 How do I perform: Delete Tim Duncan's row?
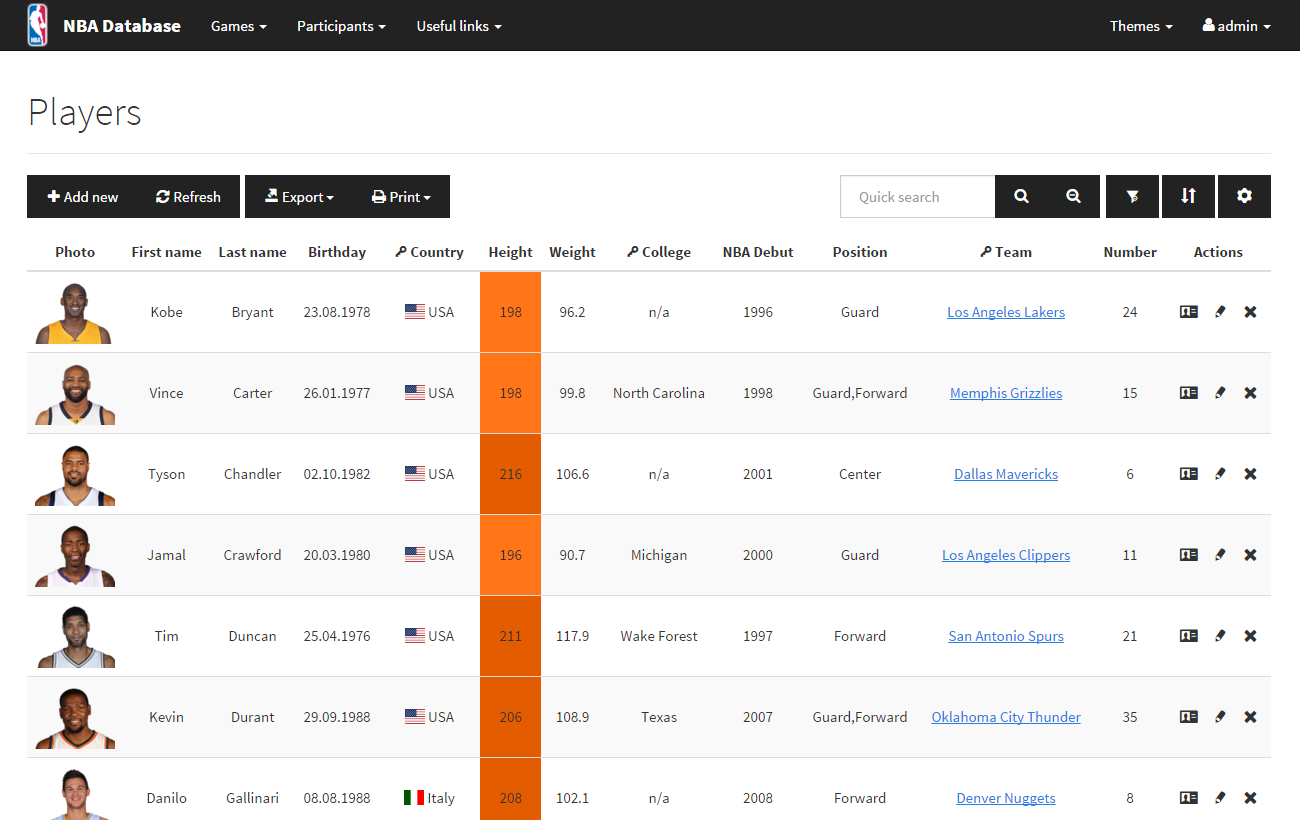[1250, 636]
